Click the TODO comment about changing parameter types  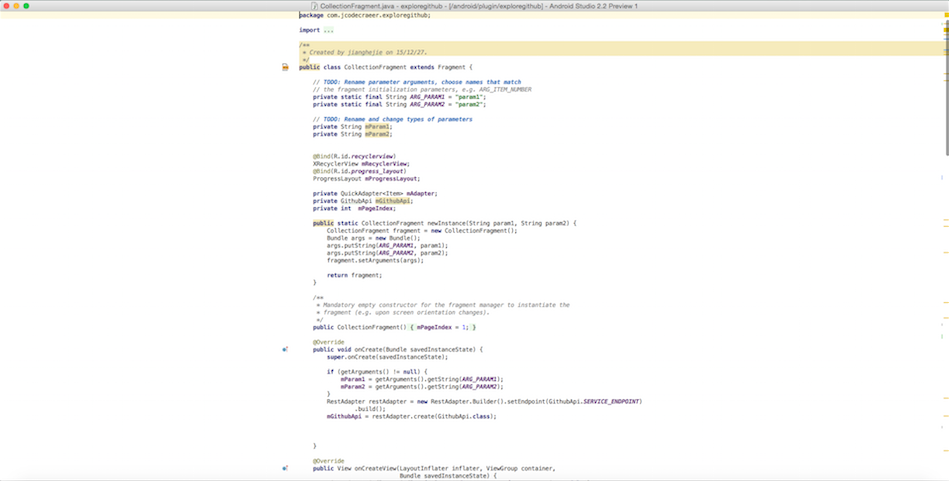(x=392, y=119)
